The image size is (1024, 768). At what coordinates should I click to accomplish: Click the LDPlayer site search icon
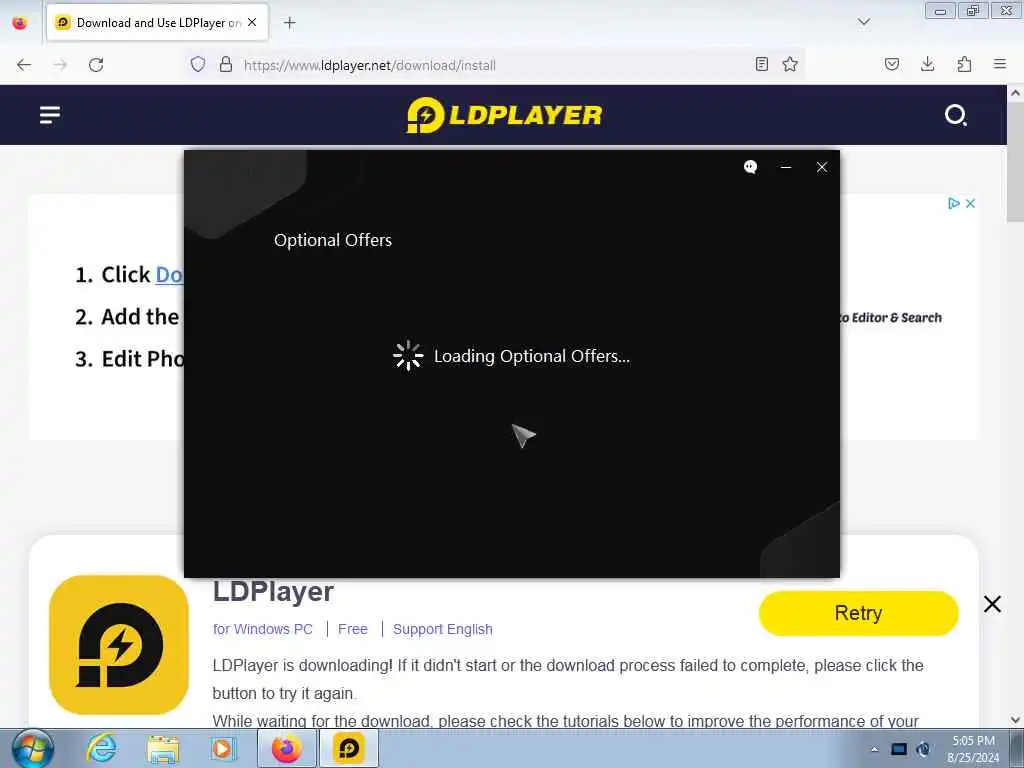pyautogui.click(x=955, y=115)
